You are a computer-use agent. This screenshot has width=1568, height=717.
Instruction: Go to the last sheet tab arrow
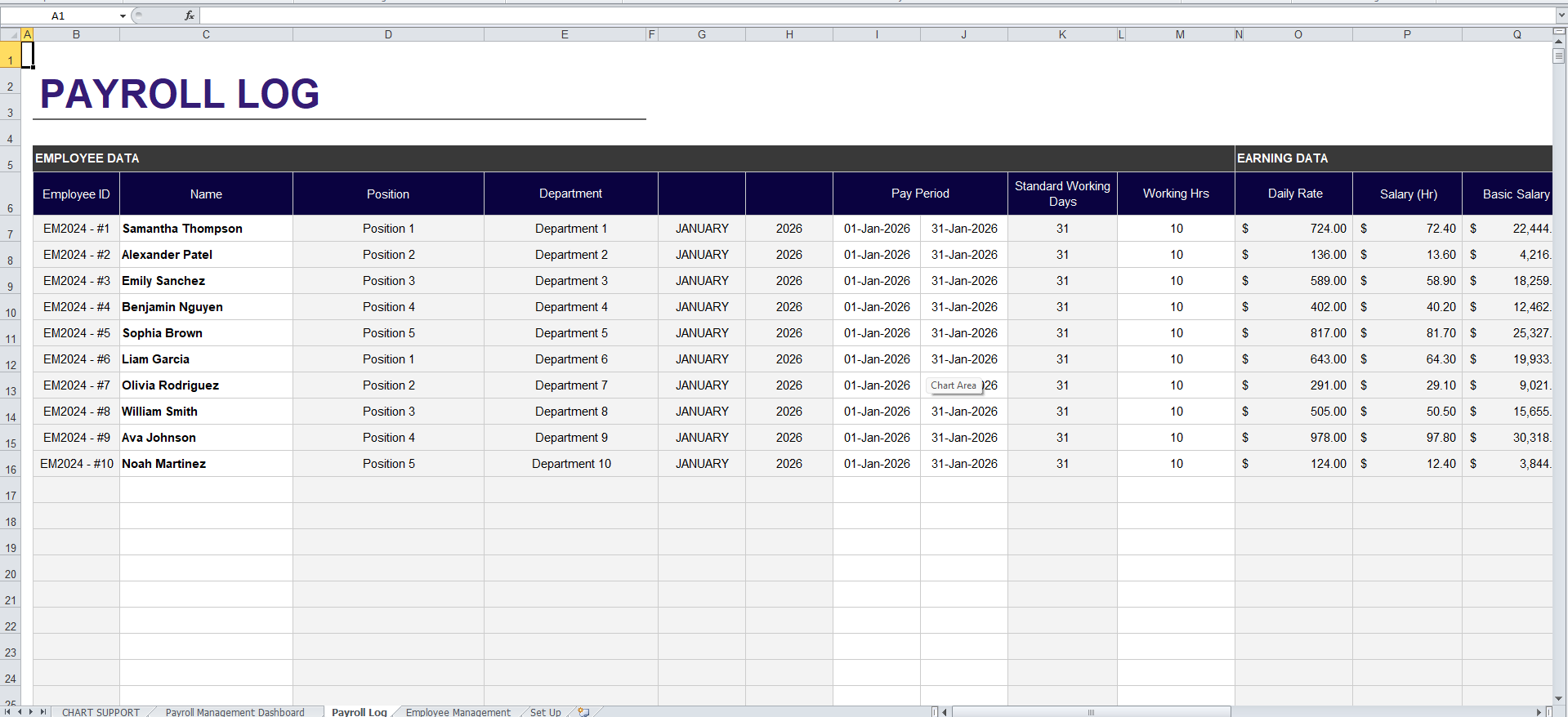[x=43, y=712]
